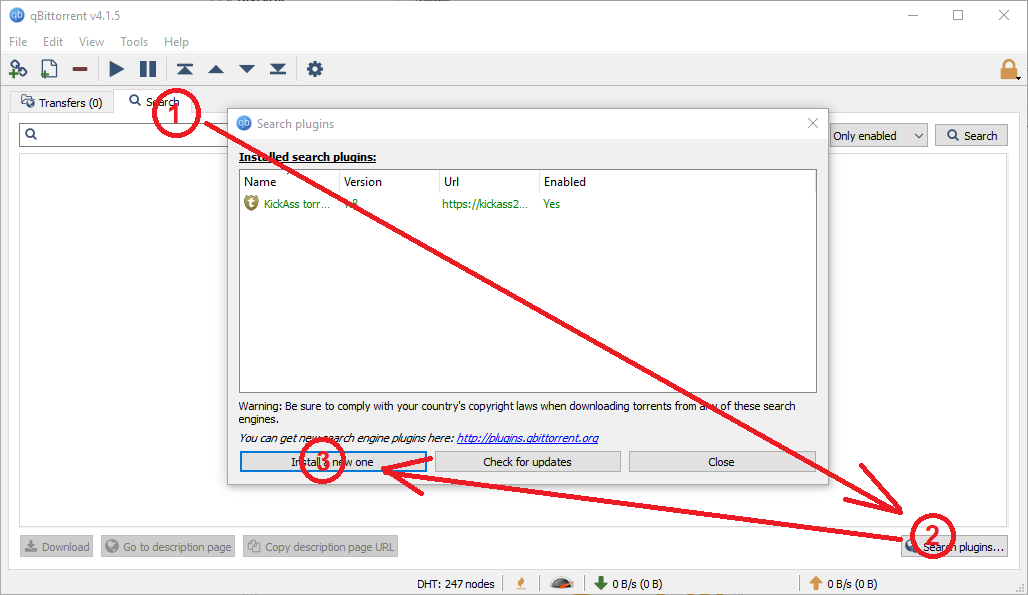Click Copy description page URL button
This screenshot has width=1028, height=595.
pyautogui.click(x=321, y=547)
